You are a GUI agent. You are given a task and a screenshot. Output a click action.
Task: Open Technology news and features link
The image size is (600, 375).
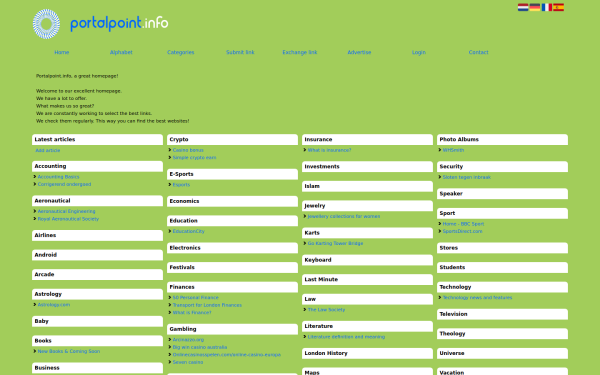tap(478, 297)
